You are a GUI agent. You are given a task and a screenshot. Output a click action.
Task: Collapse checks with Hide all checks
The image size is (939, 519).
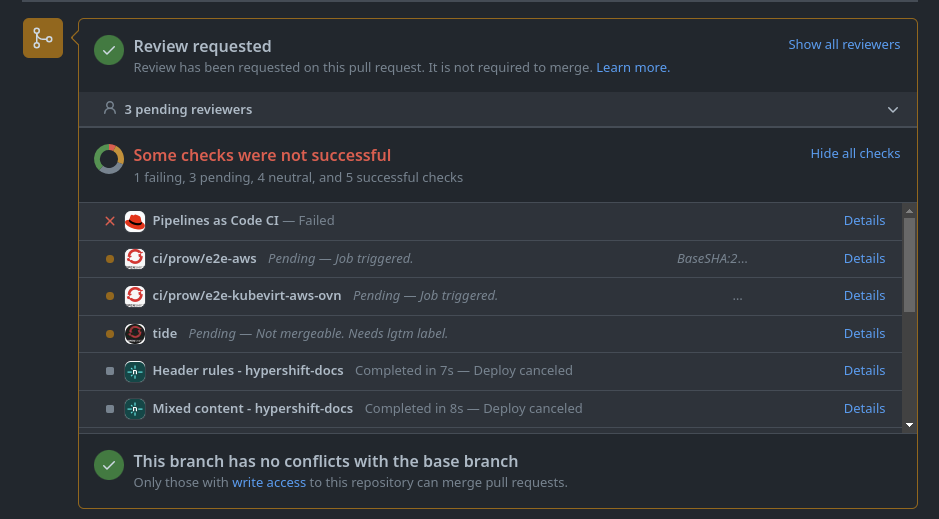pyautogui.click(x=855, y=154)
